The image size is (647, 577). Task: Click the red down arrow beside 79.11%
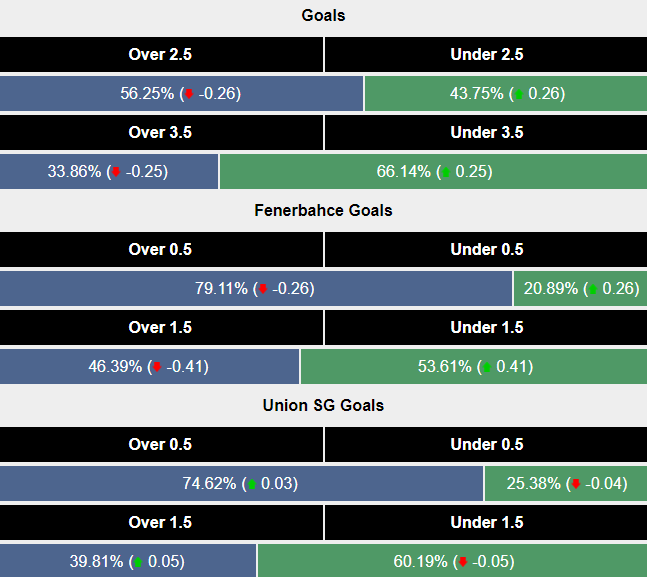click(x=262, y=289)
